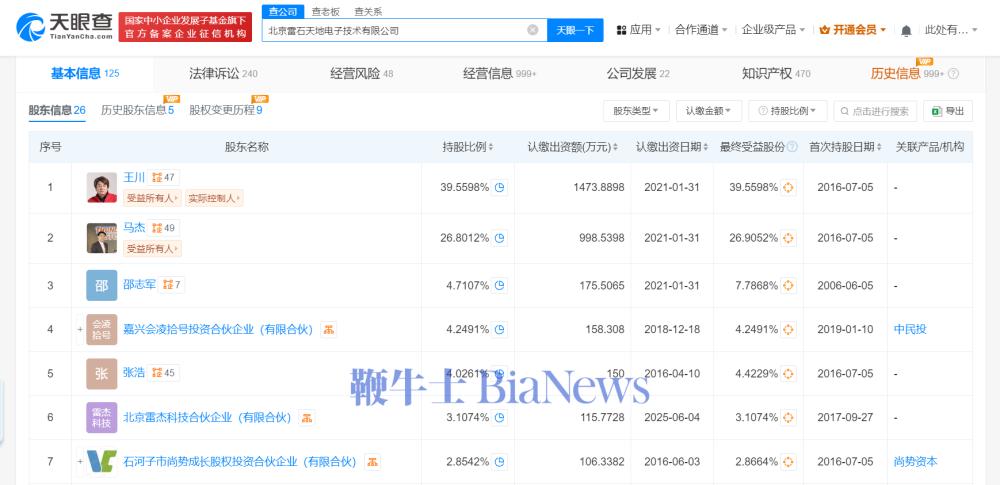Open the notification bell
The image size is (1000, 485).
pyautogui.click(x=906, y=30)
